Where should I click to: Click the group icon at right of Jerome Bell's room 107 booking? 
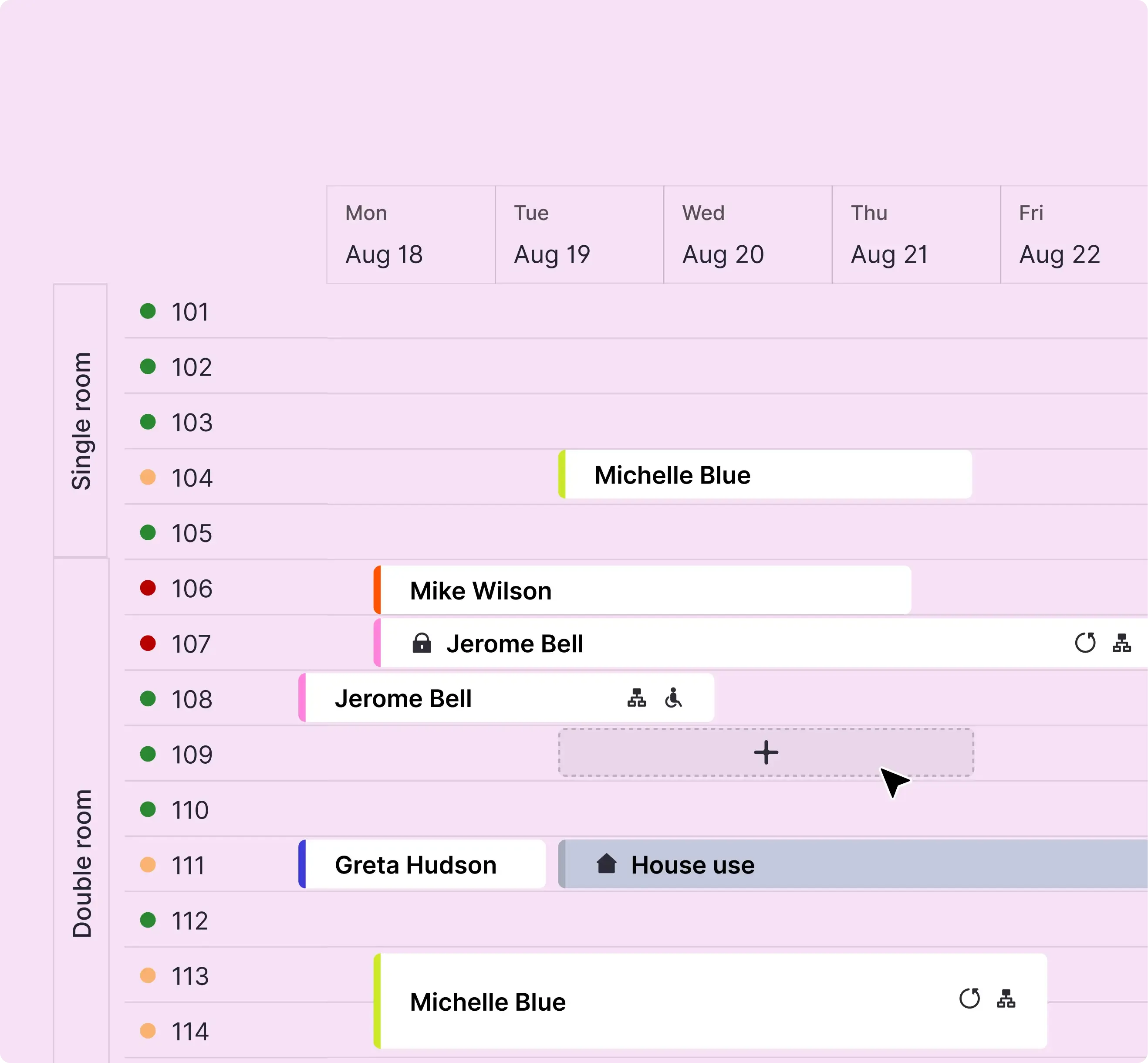pyautogui.click(x=1121, y=643)
